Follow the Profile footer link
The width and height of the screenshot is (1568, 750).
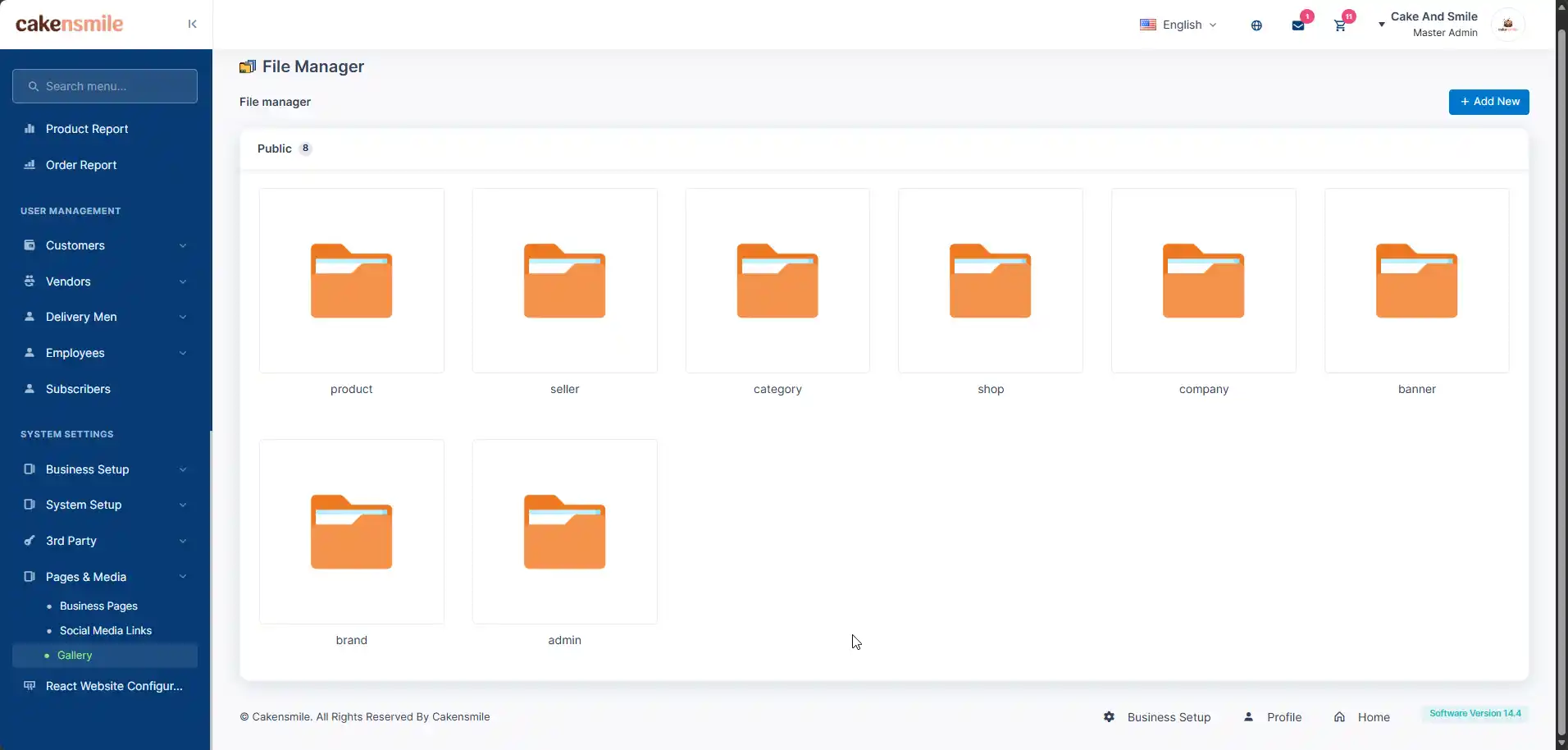click(1284, 717)
